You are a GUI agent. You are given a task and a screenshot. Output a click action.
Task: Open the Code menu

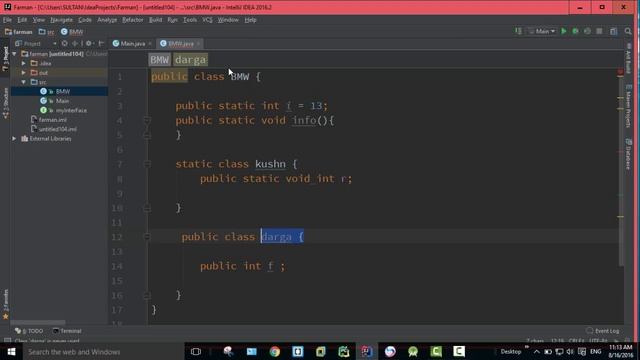point(85,20)
